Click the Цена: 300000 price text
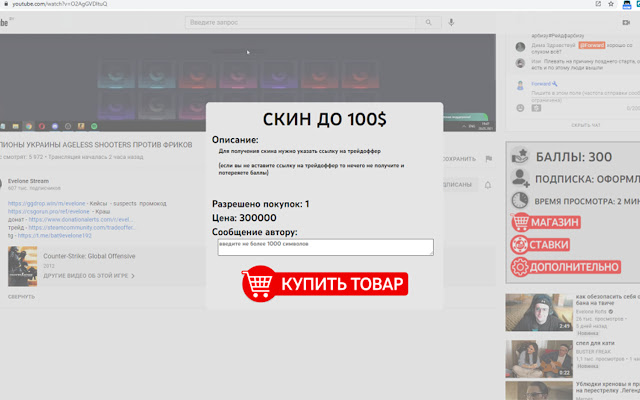This screenshot has width=640, height=400. pyautogui.click(x=244, y=218)
